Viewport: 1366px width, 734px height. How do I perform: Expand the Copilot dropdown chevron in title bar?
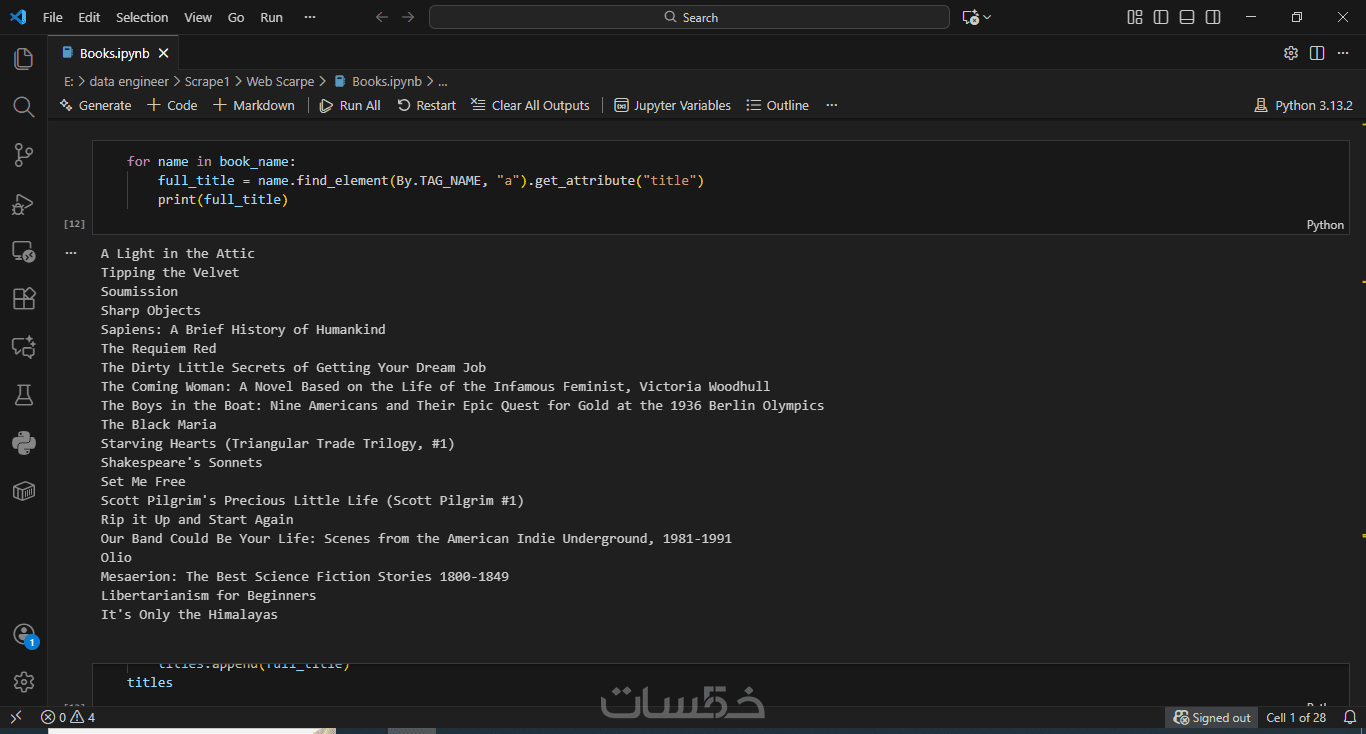[987, 17]
